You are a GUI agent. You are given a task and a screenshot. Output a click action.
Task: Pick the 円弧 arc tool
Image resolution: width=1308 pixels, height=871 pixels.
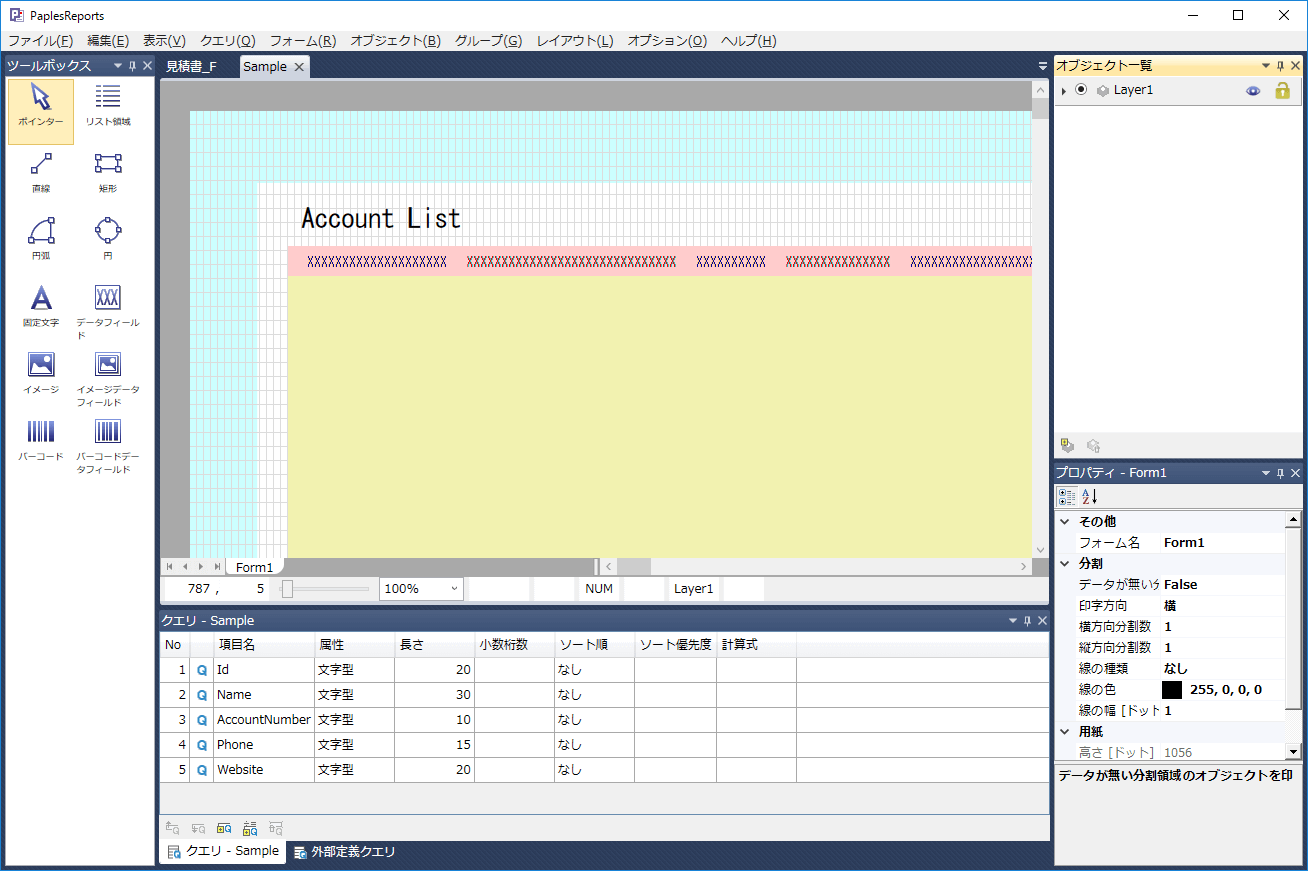(x=41, y=239)
